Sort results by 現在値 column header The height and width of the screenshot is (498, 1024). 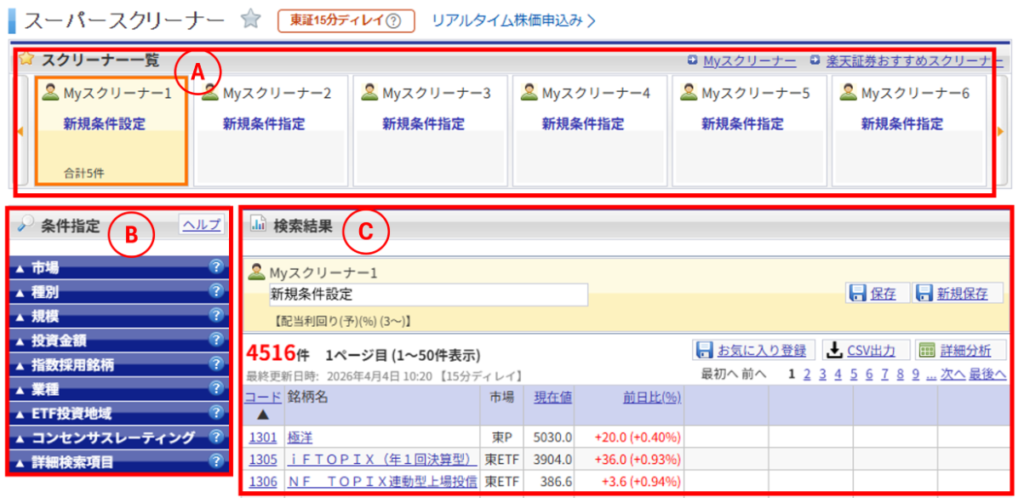click(x=552, y=397)
